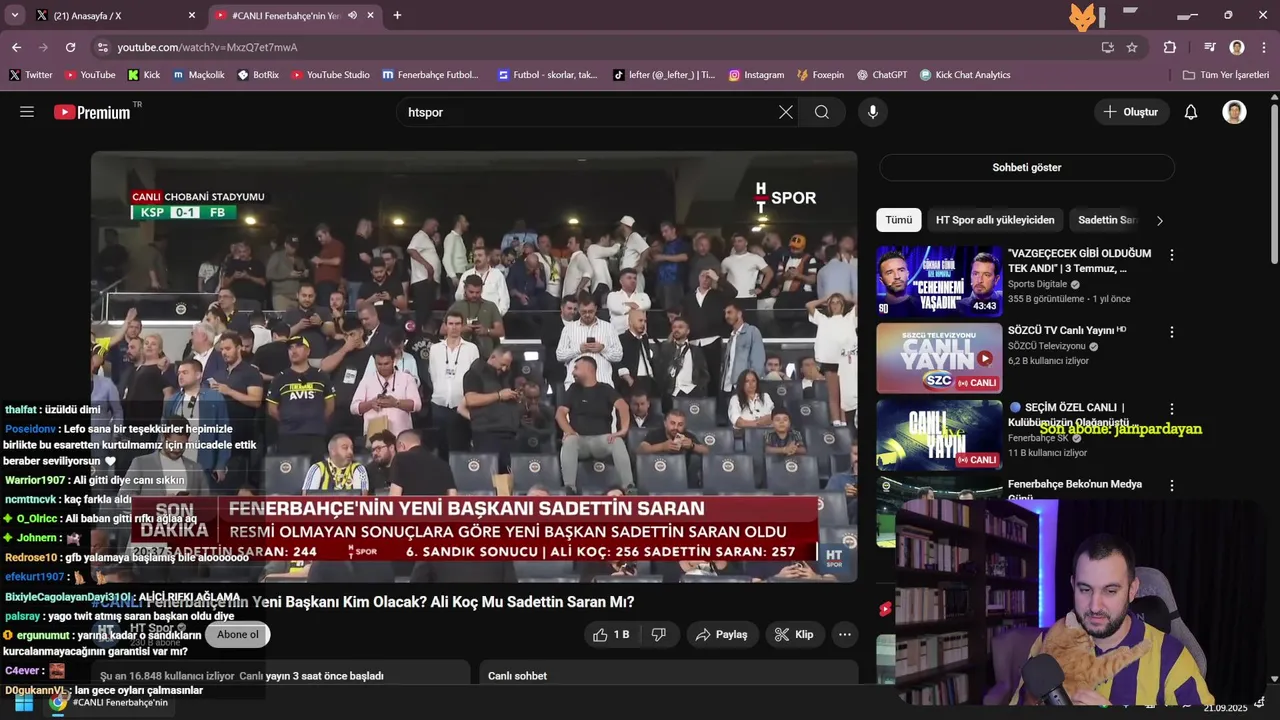Click Klip clip button
Screen dimensions: 1280x720
[x=795, y=635]
